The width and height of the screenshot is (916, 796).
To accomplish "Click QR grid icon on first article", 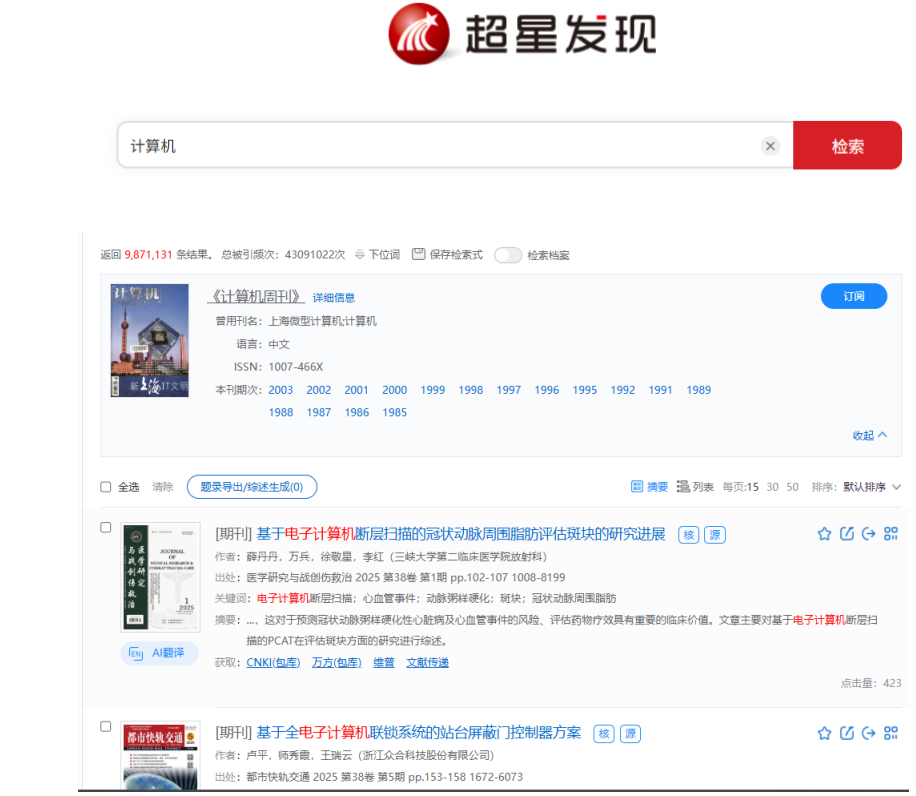I will (891, 534).
